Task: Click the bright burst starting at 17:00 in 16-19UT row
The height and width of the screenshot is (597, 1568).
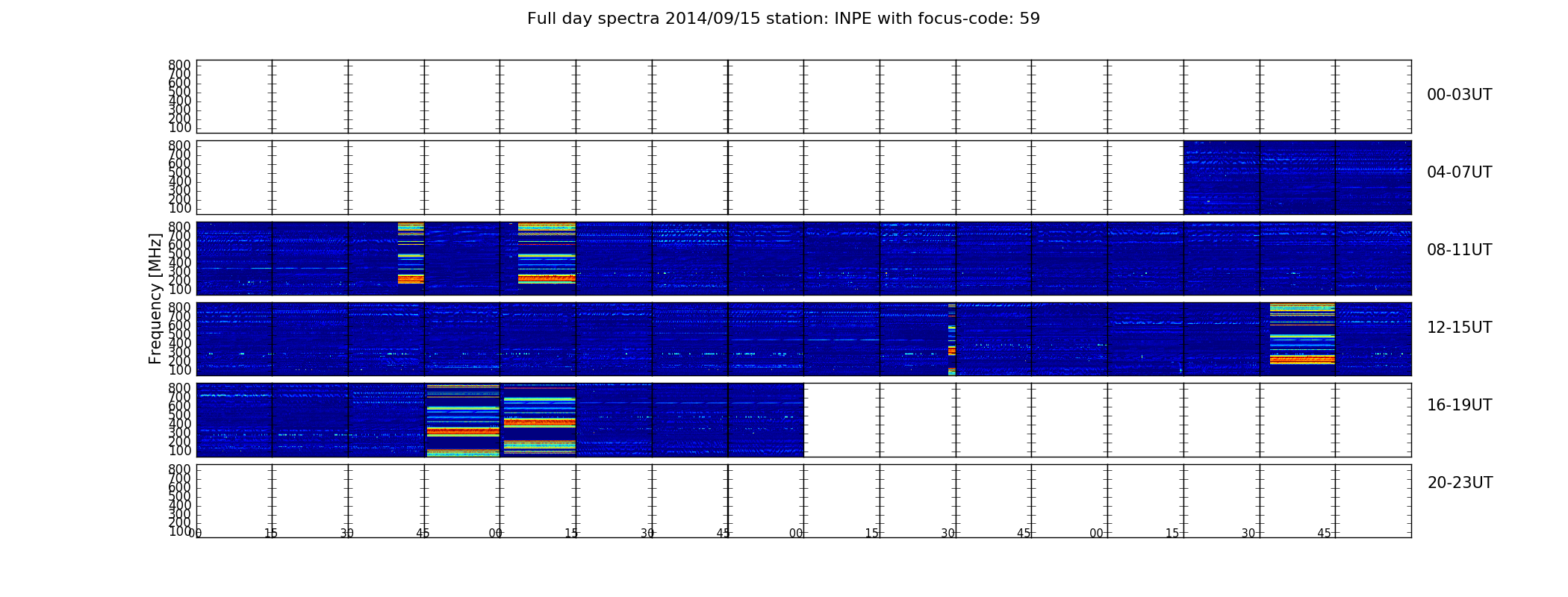Action: pyautogui.click(x=540, y=420)
